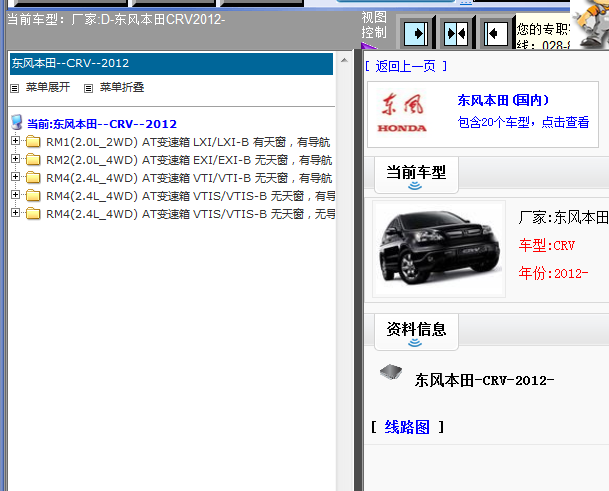Click the 菜单折叠 list icon

click(89, 88)
